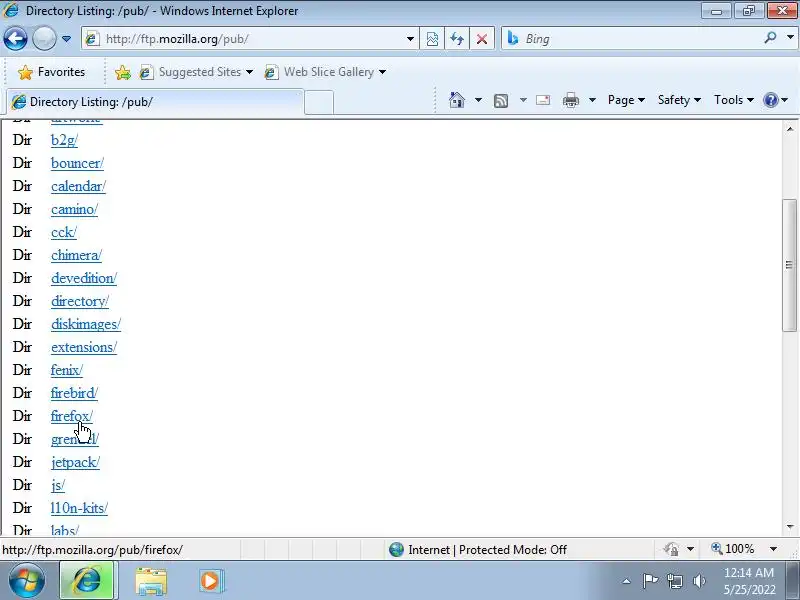The image size is (800, 600).
Task: Open the Tools menu
Action: [x=734, y=100]
